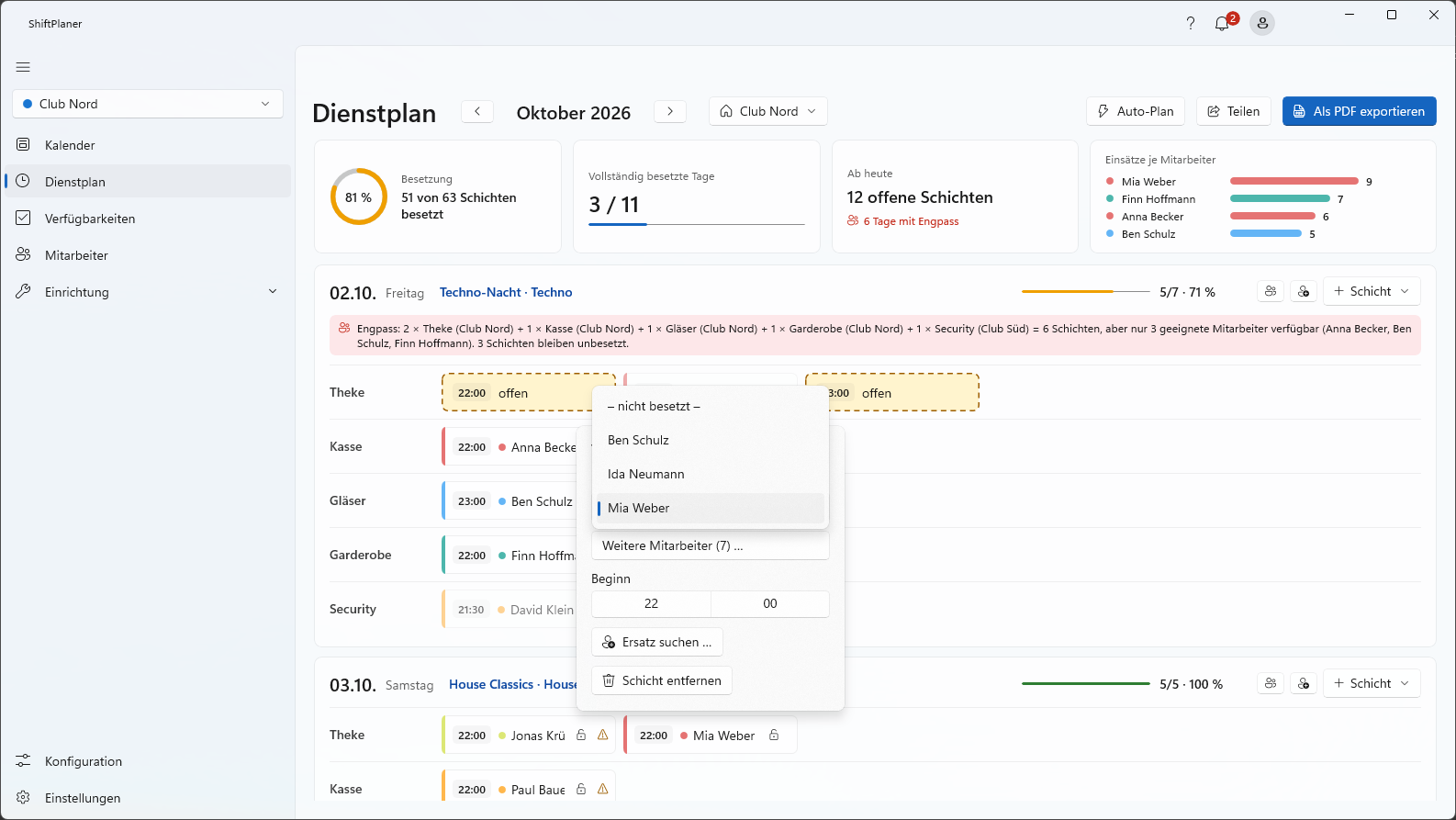The image size is (1456, 820).
Task: Open Club Nord dropdown beside month
Action: pos(768,111)
